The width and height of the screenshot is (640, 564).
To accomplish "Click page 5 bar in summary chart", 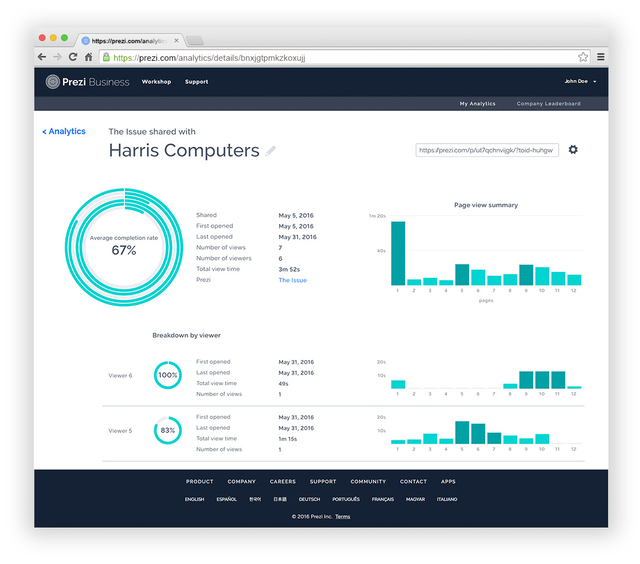I will pyautogui.click(x=462, y=275).
